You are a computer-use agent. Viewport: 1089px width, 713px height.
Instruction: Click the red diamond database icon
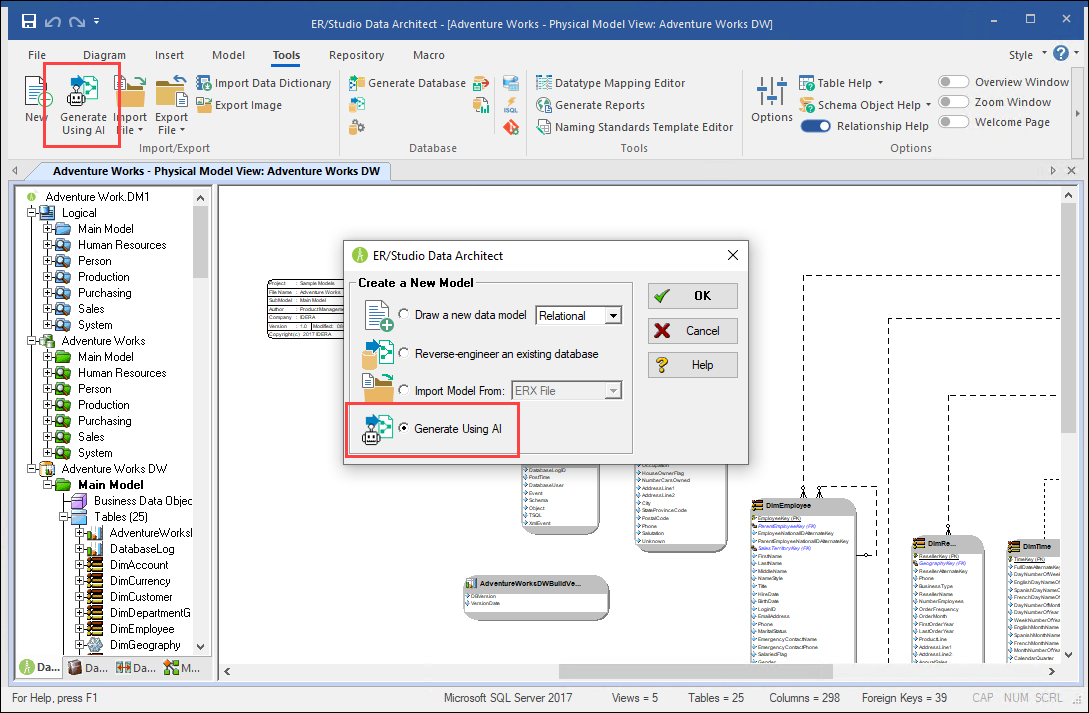pos(511,127)
